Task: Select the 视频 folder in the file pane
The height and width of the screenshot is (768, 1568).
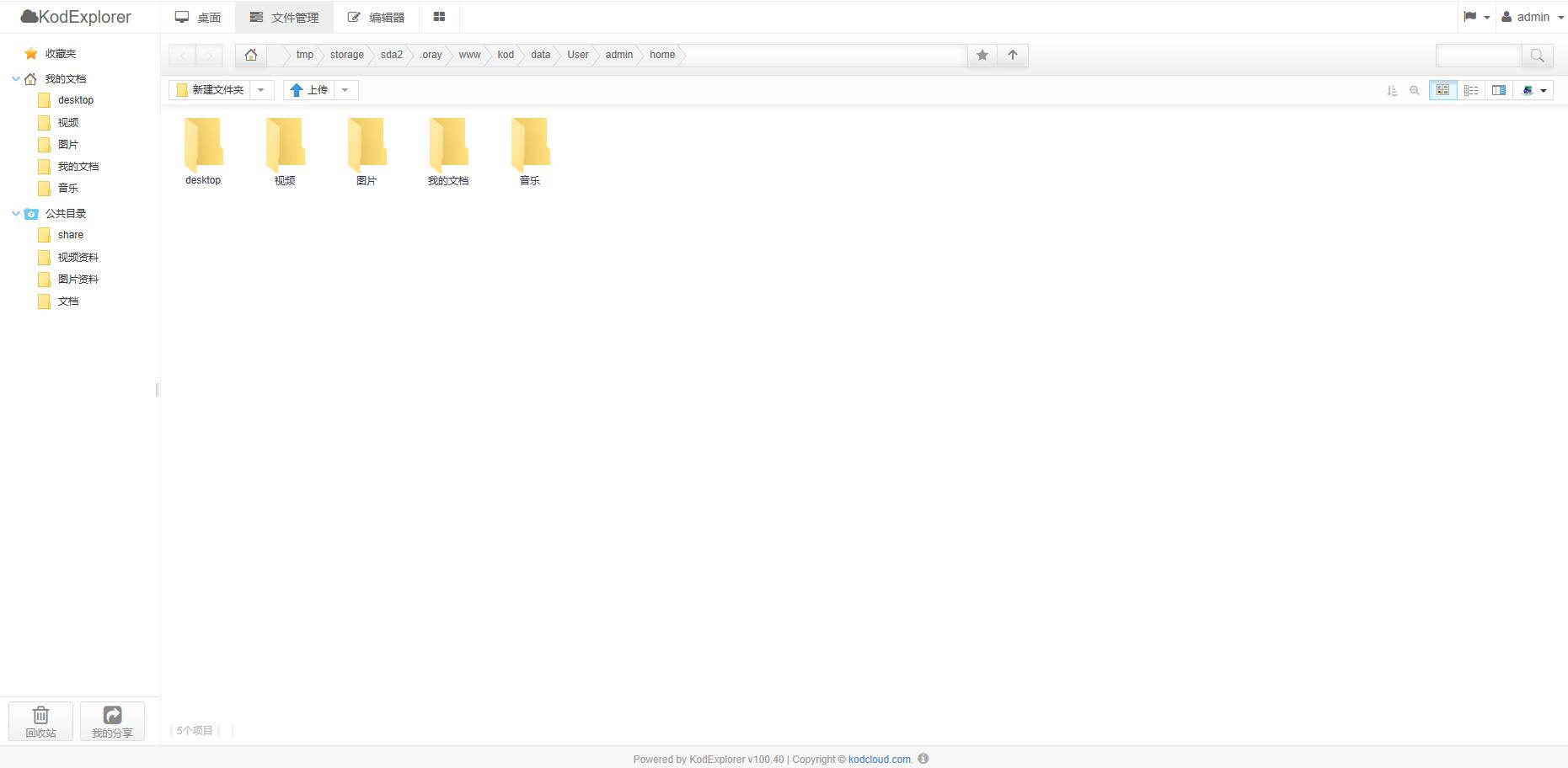Action: point(285,152)
